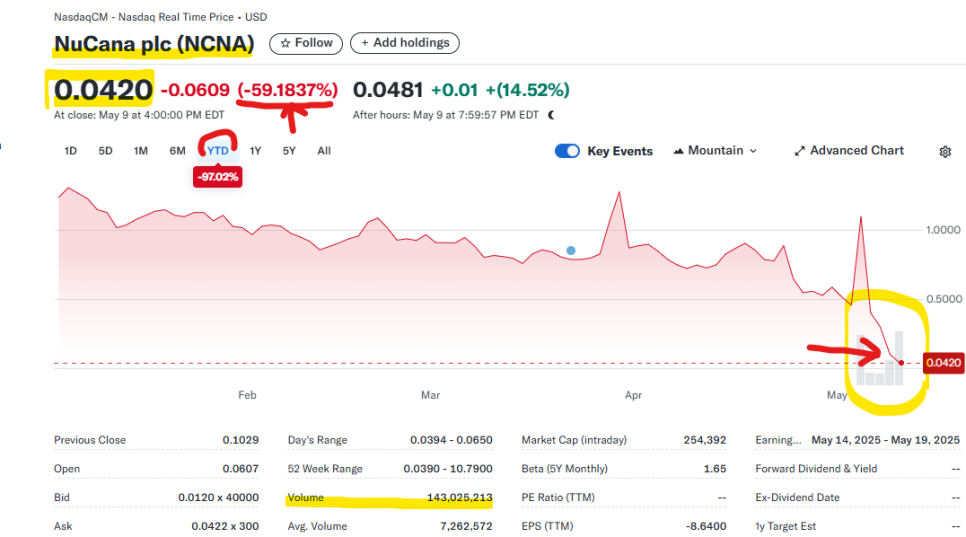Open the Mountain chart type dropdown
The image size is (966, 537).
click(x=715, y=151)
